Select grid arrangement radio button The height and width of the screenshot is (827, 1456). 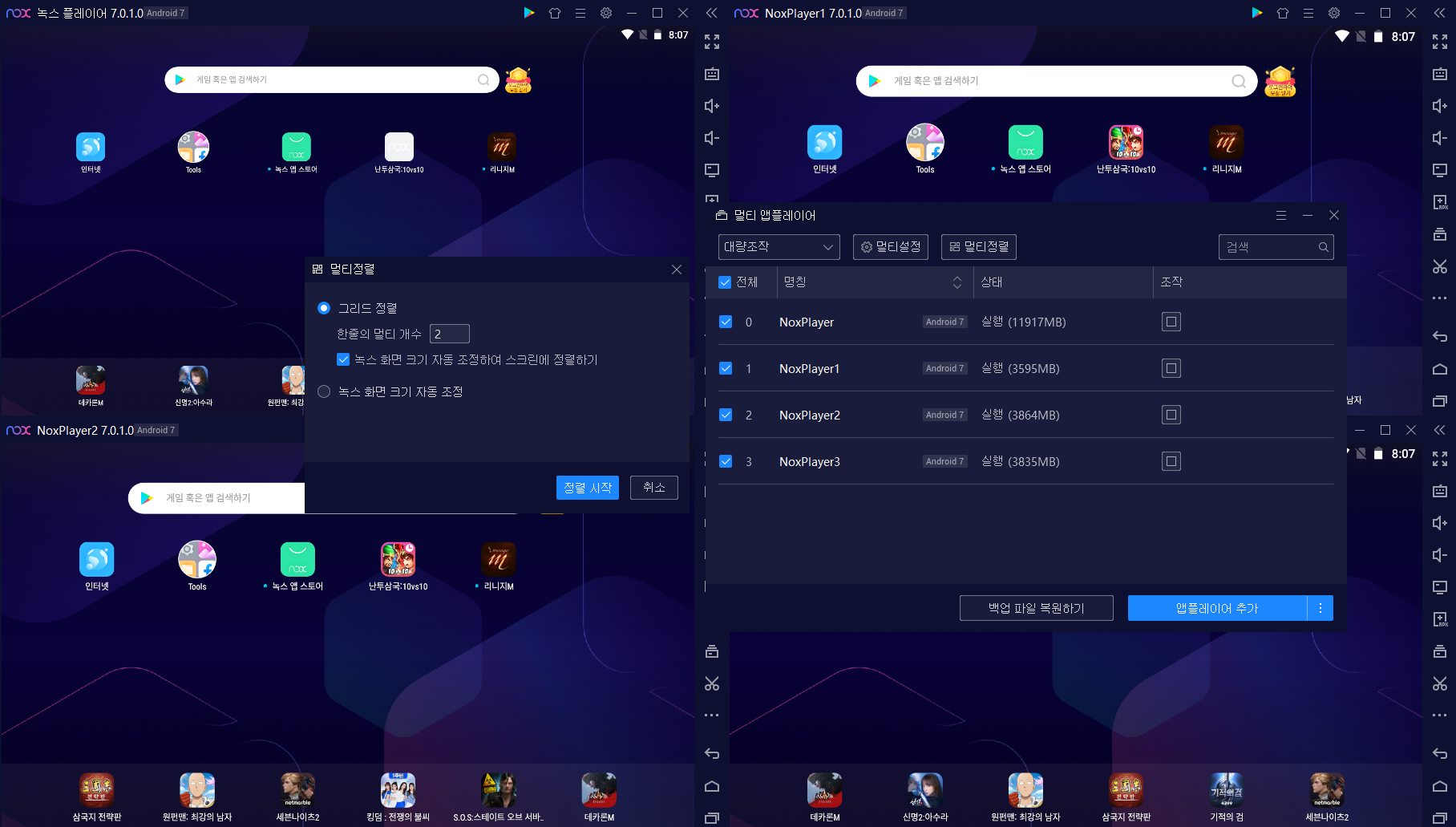coord(324,308)
